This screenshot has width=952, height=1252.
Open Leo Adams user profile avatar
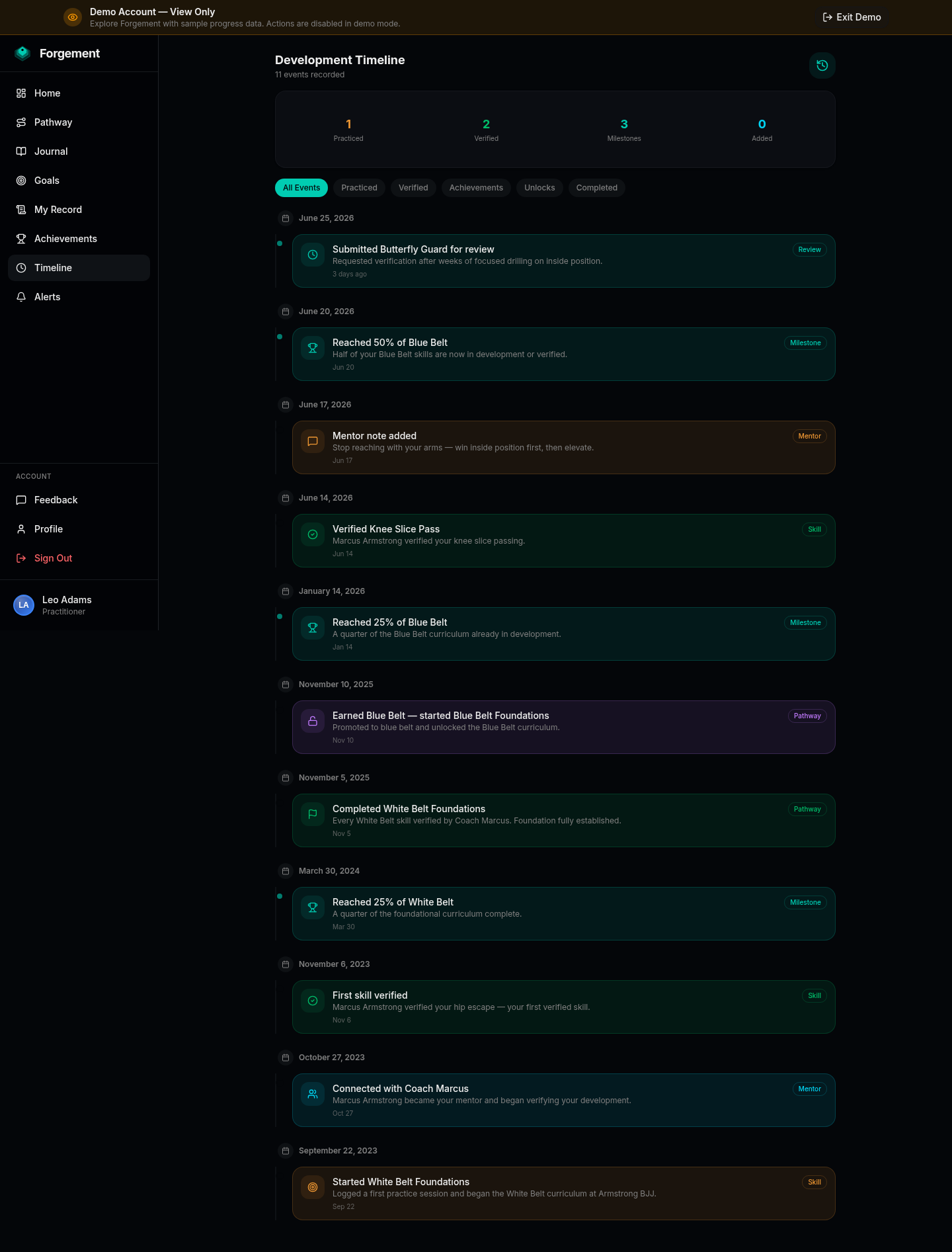[x=24, y=605]
